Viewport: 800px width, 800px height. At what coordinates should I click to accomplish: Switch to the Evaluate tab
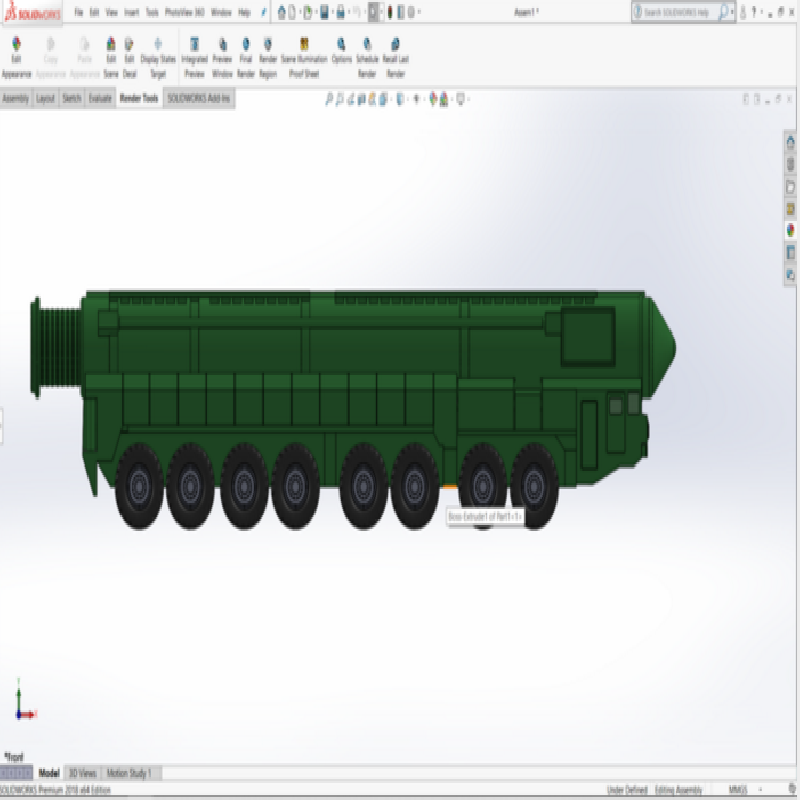click(x=100, y=98)
